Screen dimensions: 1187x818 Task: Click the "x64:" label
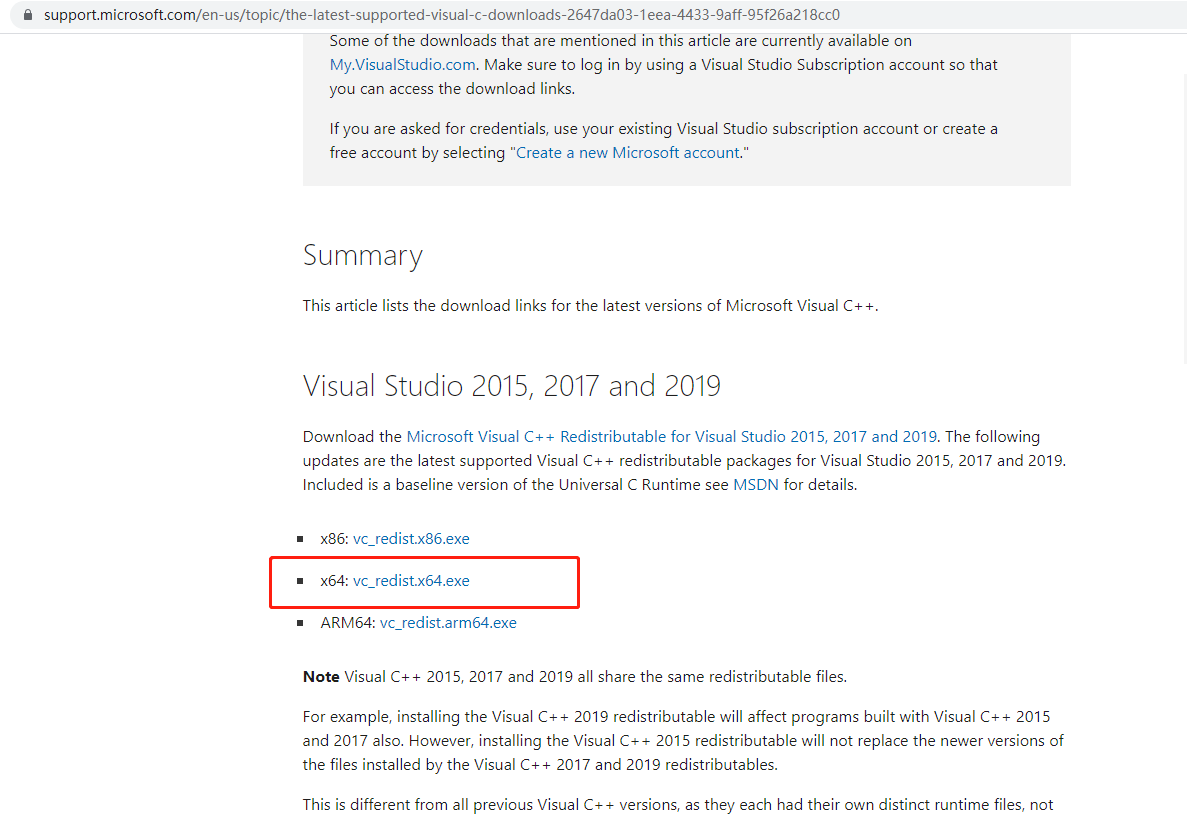pyautogui.click(x=334, y=581)
